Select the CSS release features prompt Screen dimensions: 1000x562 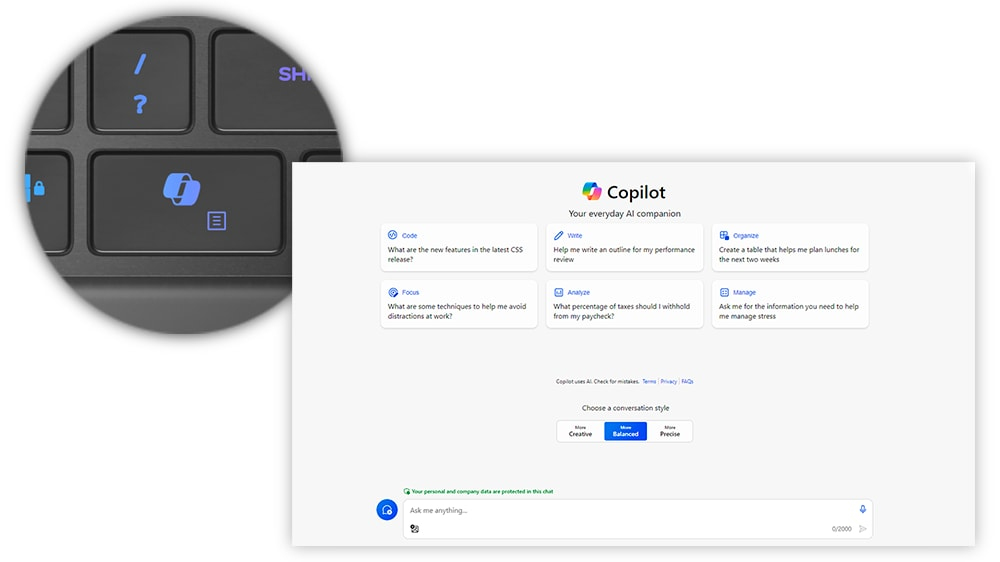(x=456, y=254)
